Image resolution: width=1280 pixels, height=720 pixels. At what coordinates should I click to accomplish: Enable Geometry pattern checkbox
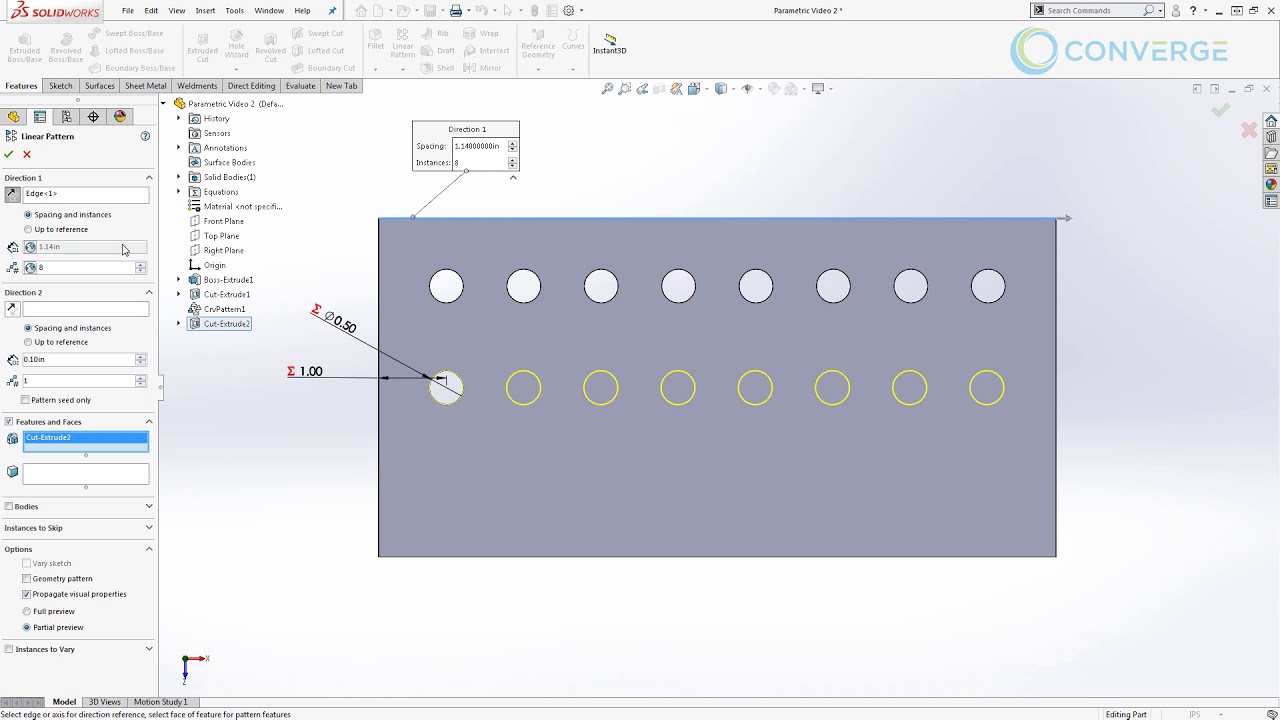(x=27, y=579)
